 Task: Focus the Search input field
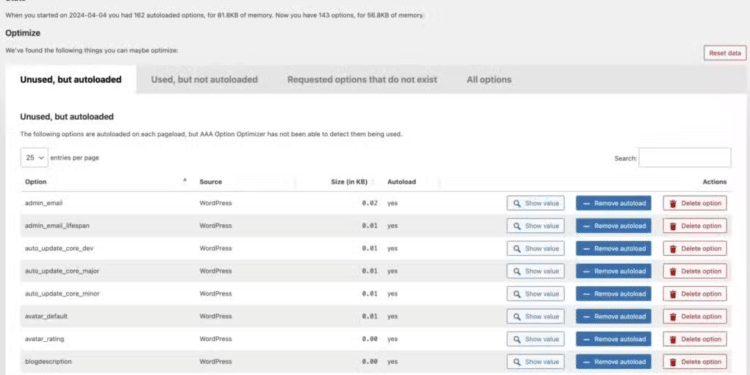[x=684, y=158]
